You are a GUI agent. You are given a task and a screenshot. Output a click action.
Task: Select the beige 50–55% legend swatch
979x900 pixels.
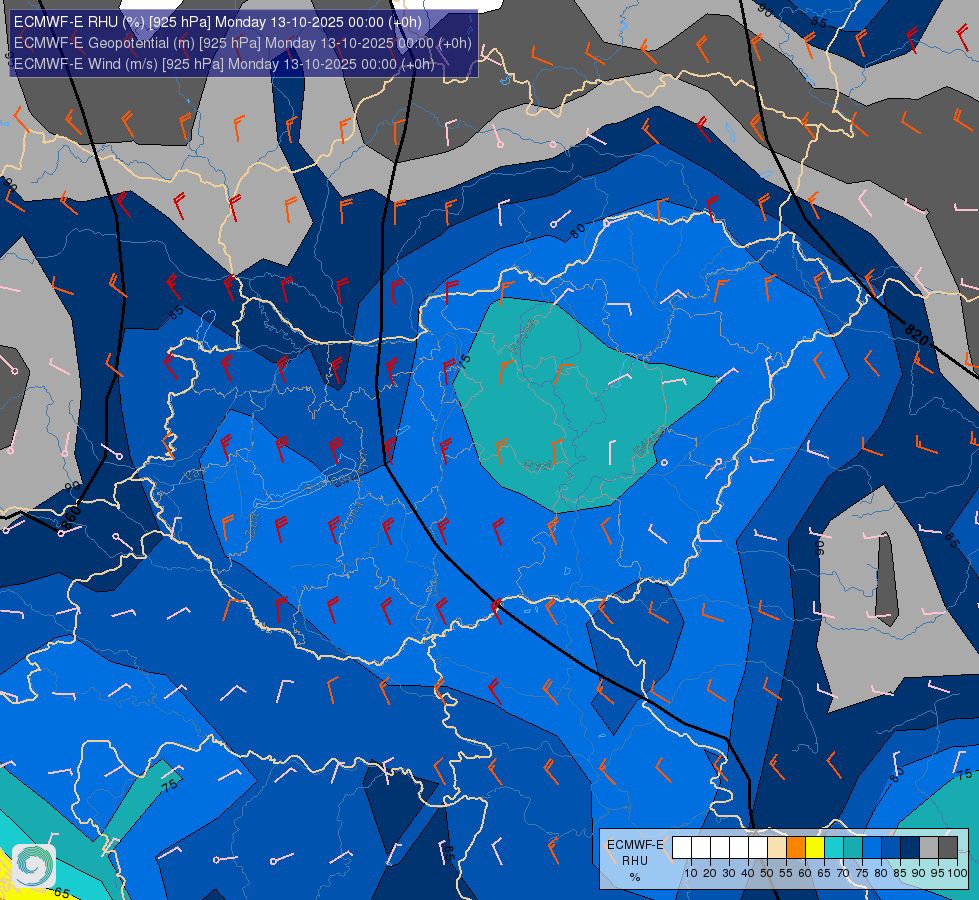[777, 848]
